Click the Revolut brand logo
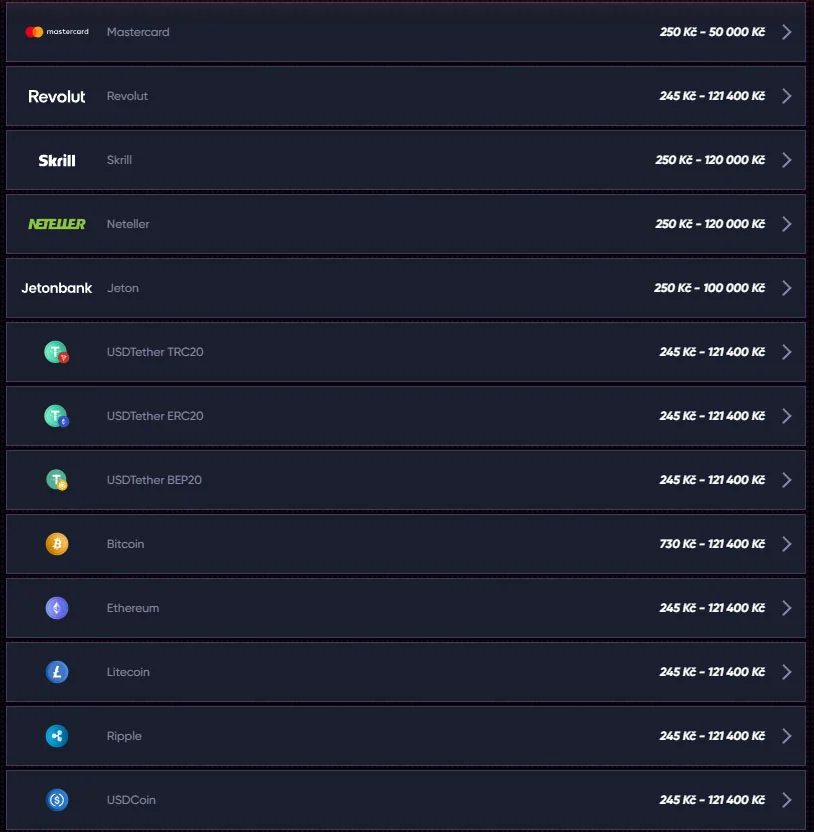 click(57, 97)
